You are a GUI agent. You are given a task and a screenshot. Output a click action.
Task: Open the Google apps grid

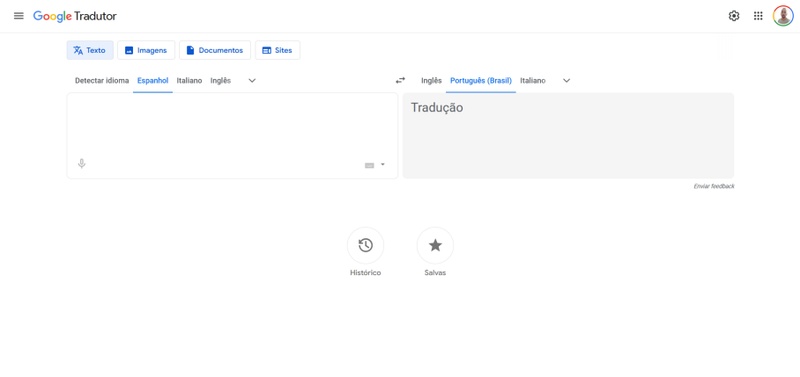tap(758, 16)
